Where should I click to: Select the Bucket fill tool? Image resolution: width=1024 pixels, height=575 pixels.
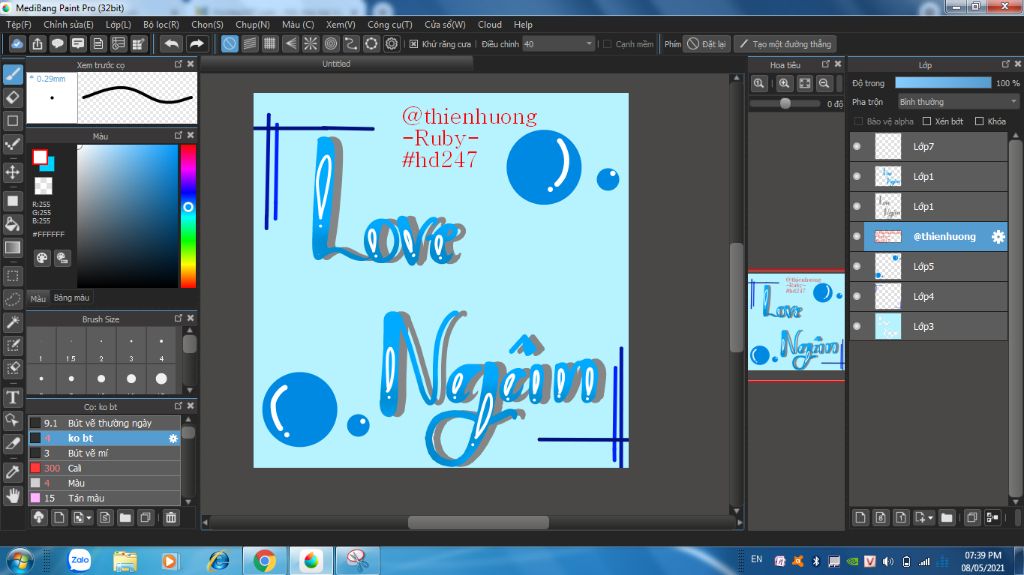[13, 224]
